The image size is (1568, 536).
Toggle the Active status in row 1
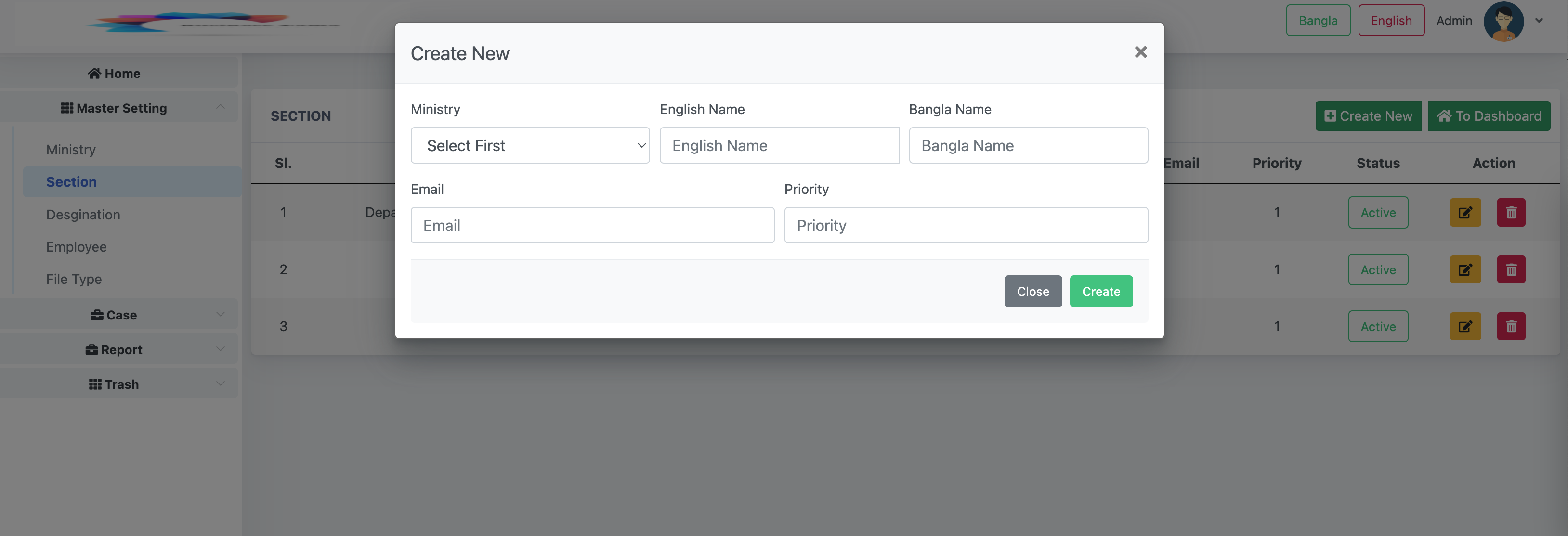[x=1377, y=212]
